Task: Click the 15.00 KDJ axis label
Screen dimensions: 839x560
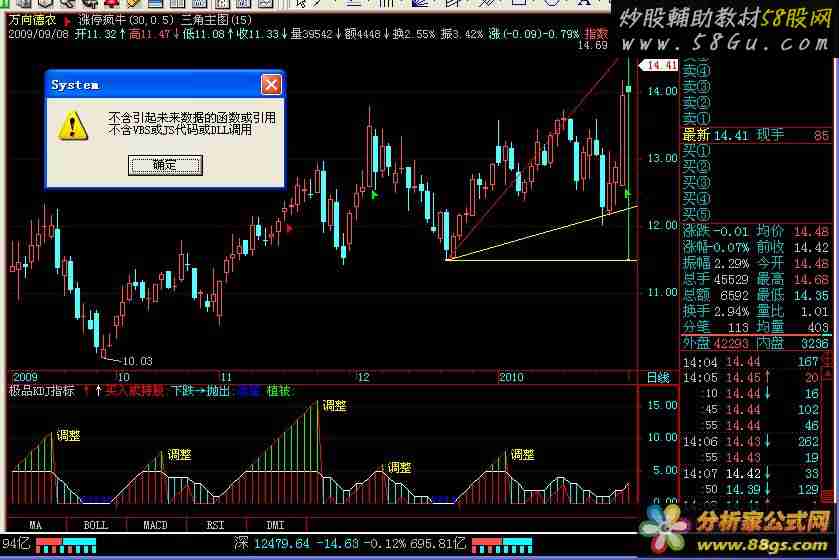Action: 662,405
